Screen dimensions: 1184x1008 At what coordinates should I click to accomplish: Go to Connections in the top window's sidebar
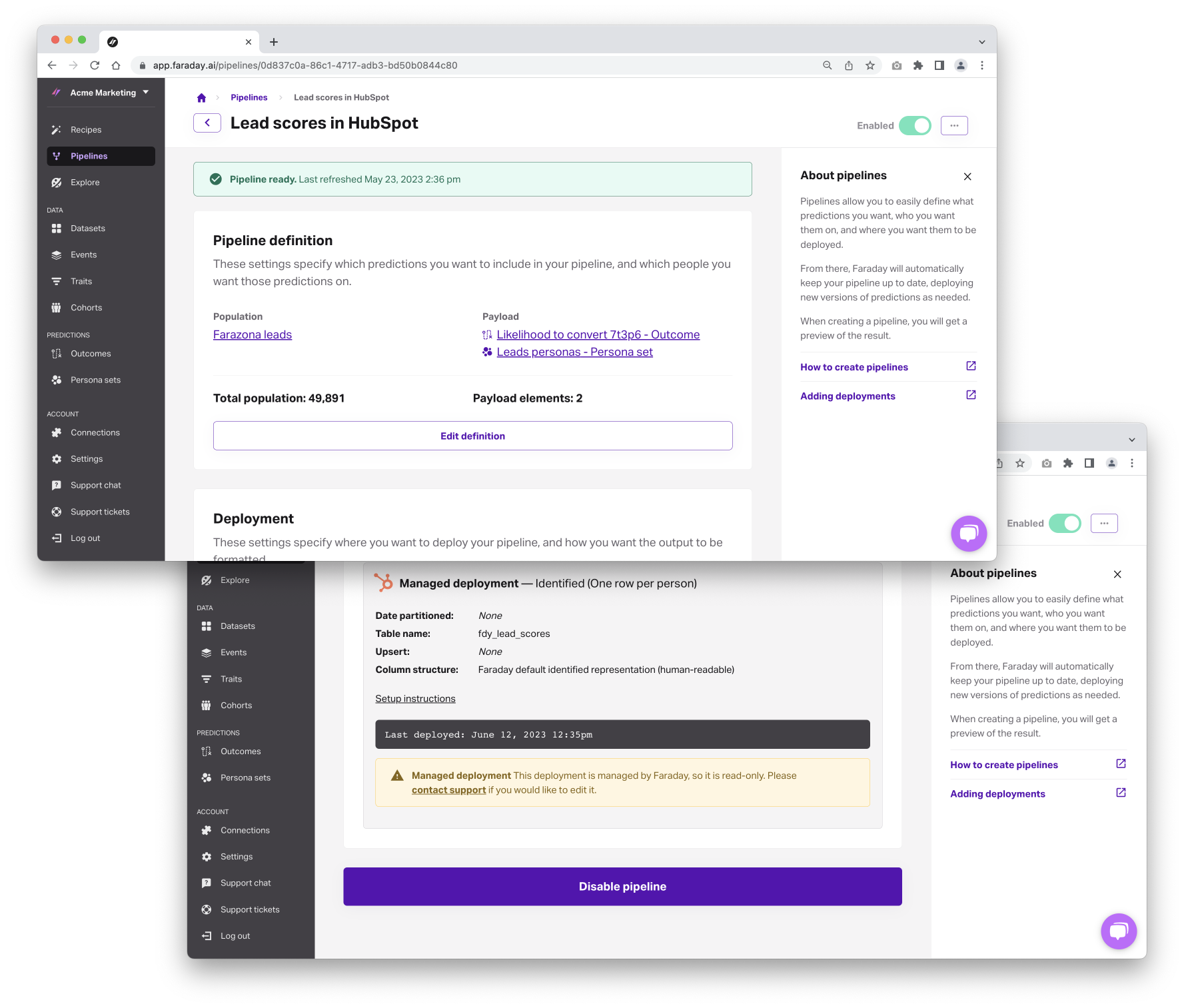[x=95, y=433]
